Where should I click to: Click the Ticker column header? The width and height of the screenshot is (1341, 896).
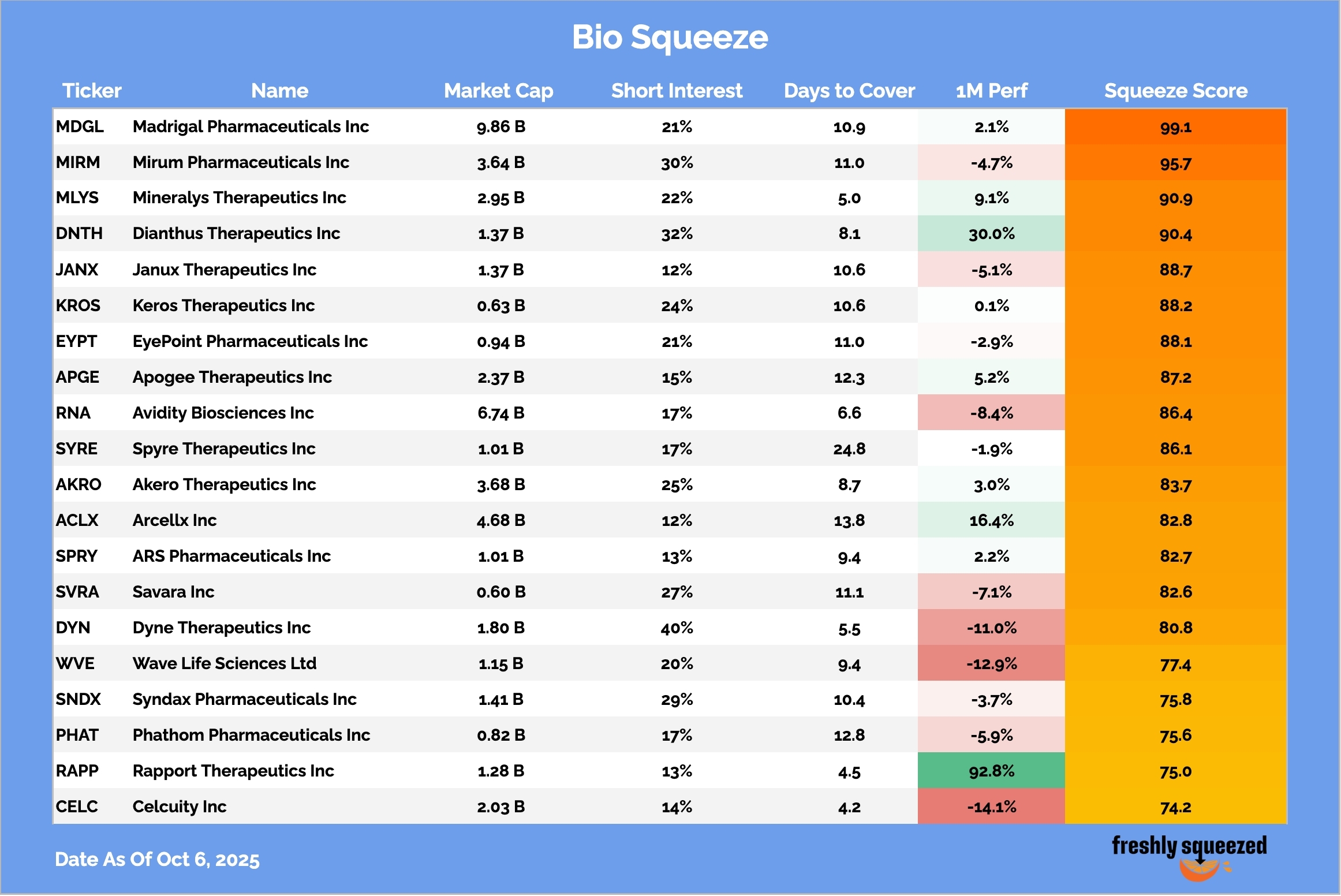92,91
